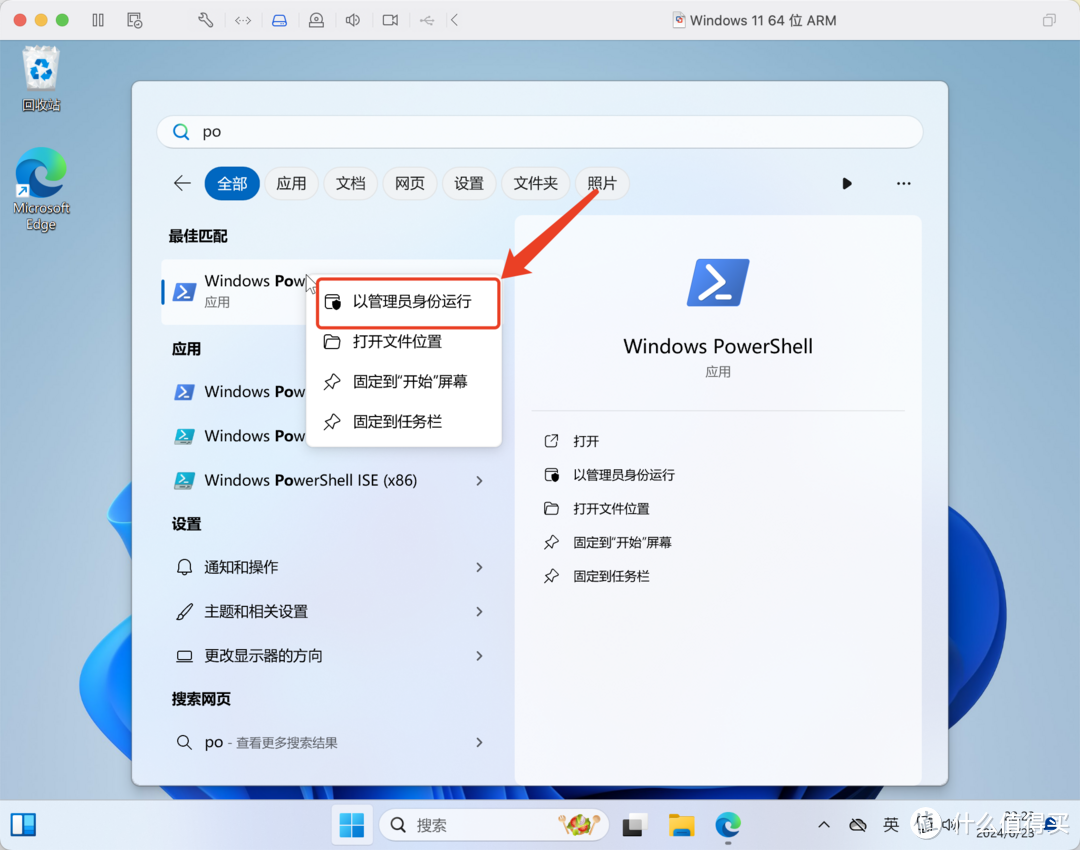Collapse the VM toolbar with left chevron
The image size is (1080, 850).
click(x=455, y=20)
